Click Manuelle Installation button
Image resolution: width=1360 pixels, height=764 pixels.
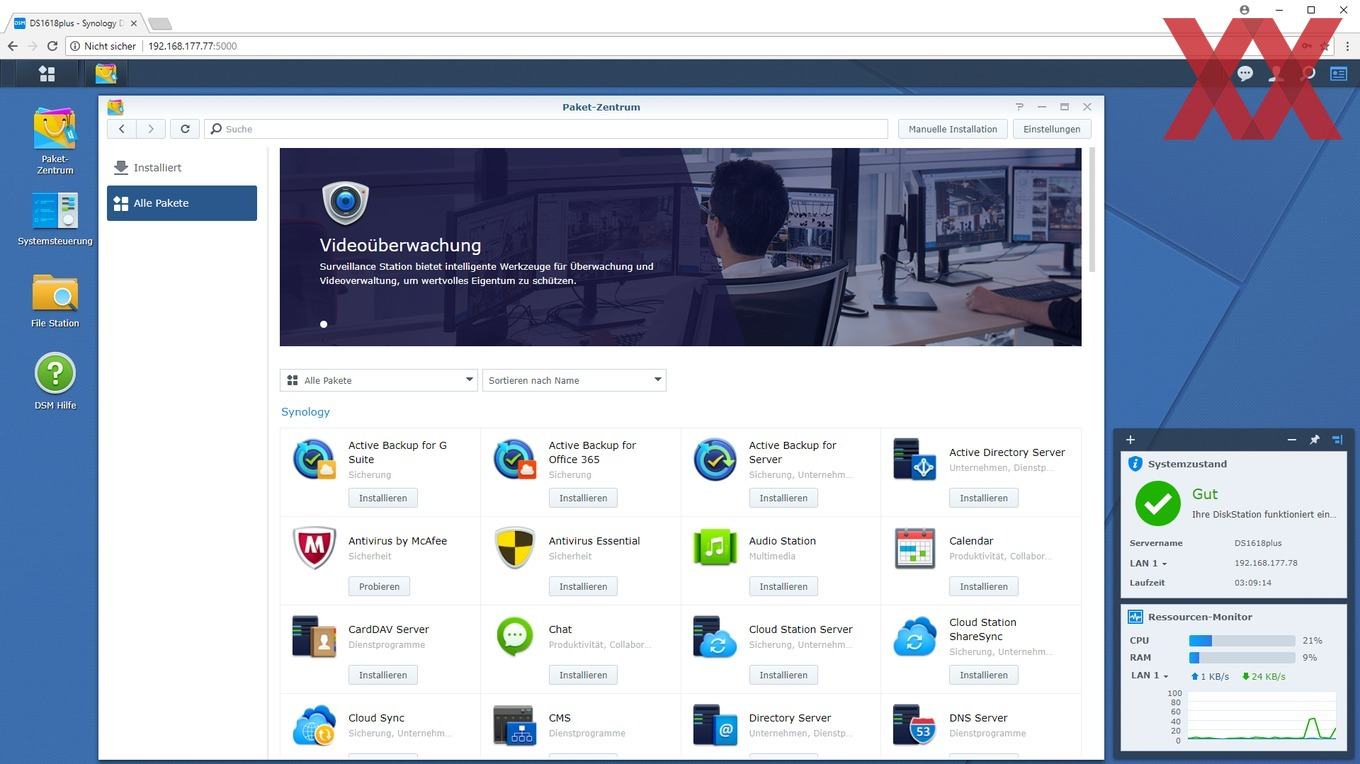[953, 129]
